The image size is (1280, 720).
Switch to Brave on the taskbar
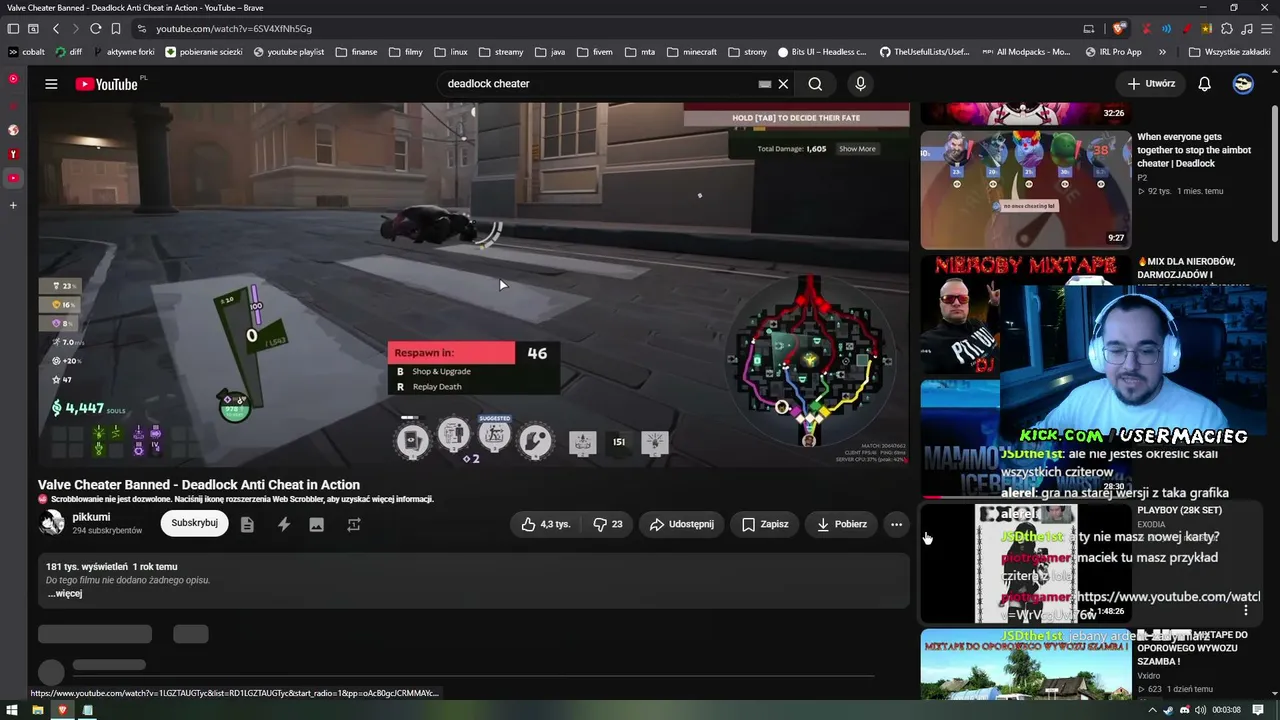(62, 710)
